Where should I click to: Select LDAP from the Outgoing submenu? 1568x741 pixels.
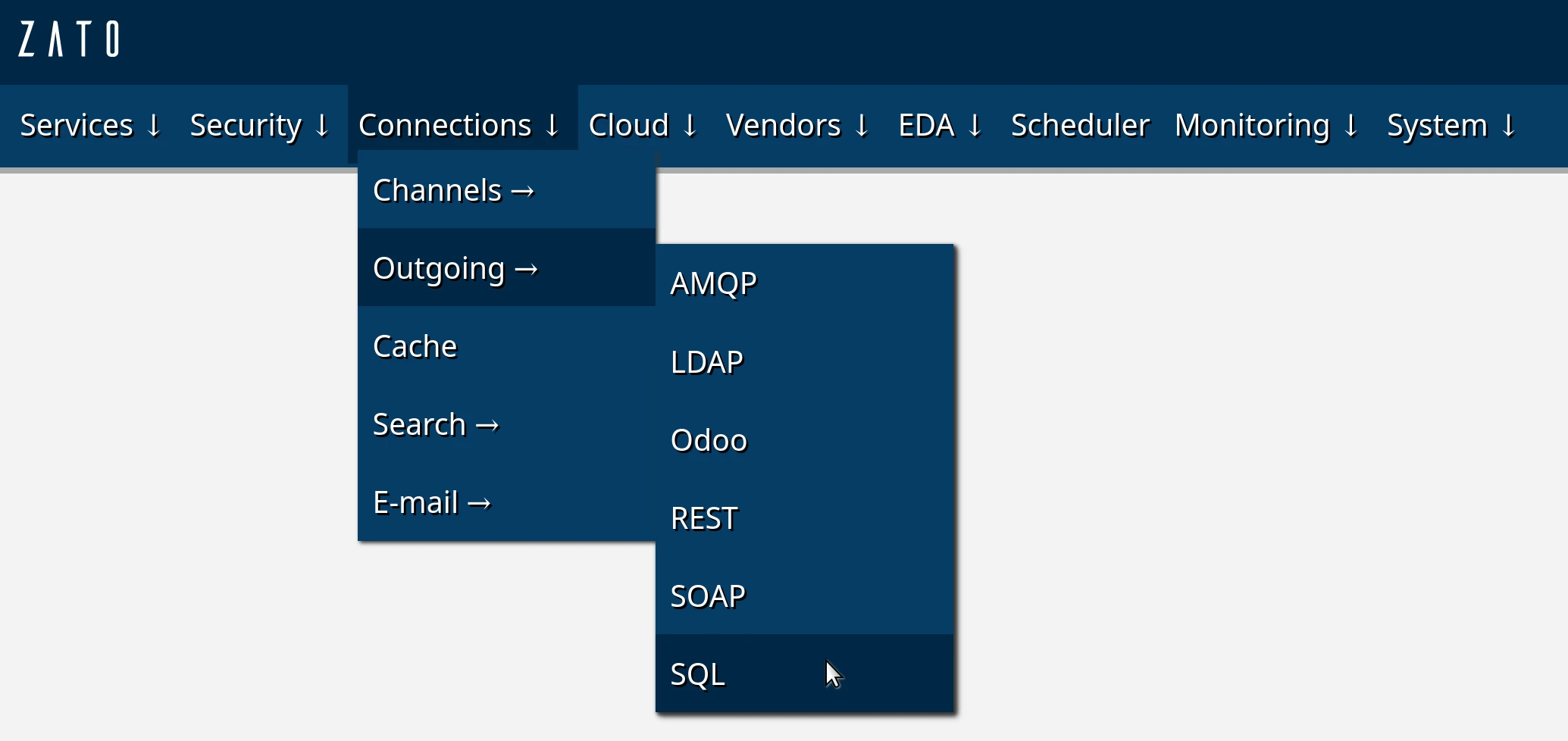[706, 362]
